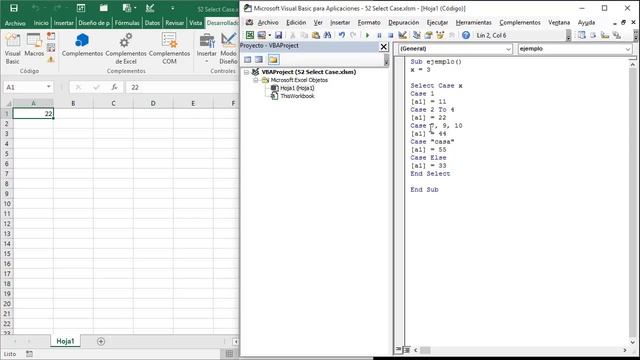The height and width of the screenshot is (360, 640).
Task: Select ThisWorkbook in project tree
Action: pos(297,96)
